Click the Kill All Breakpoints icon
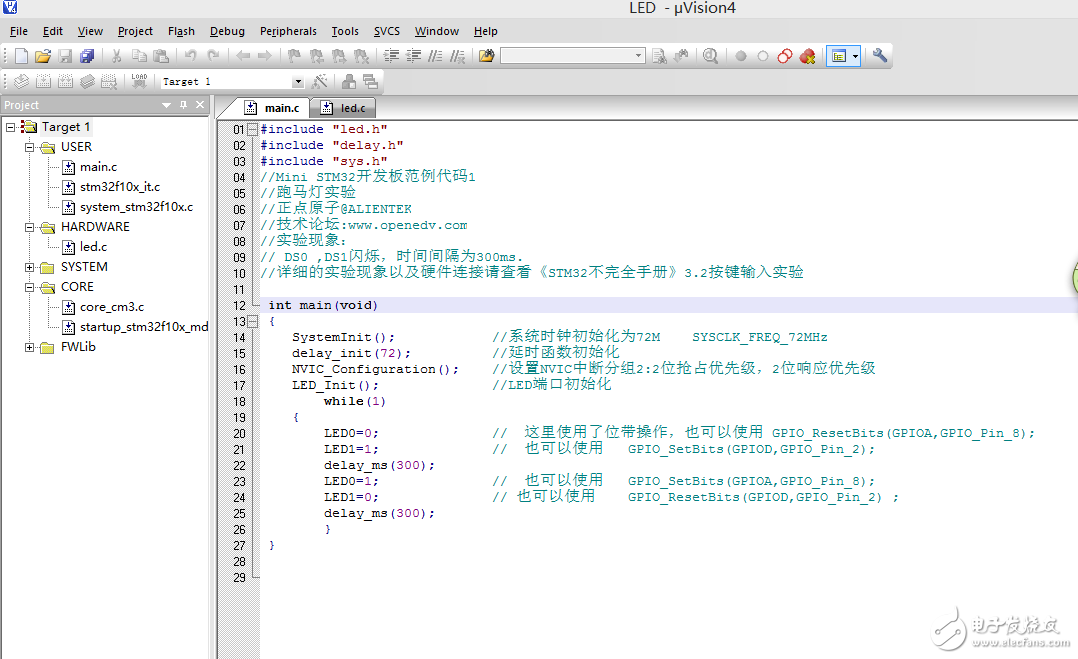The width and height of the screenshot is (1078, 659). point(807,56)
